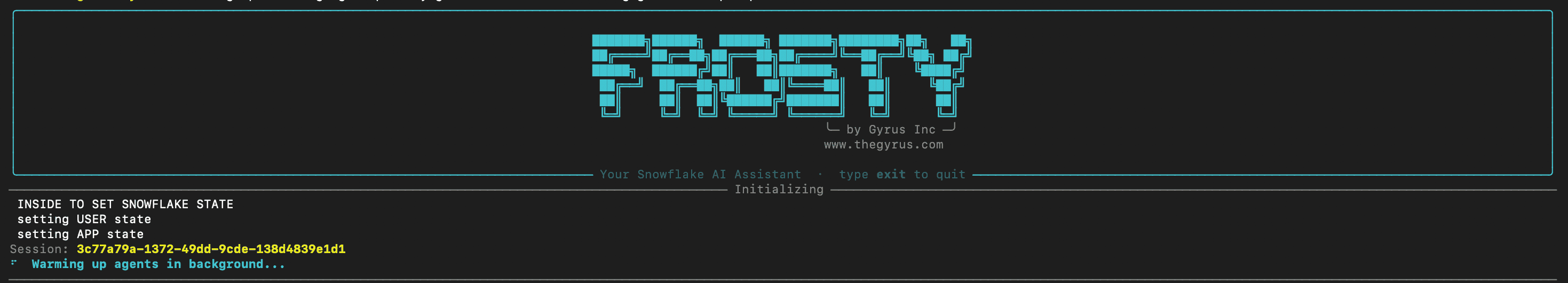The height and width of the screenshot is (283, 1568).
Task: Click the 'Session:' label
Action: click(39, 249)
